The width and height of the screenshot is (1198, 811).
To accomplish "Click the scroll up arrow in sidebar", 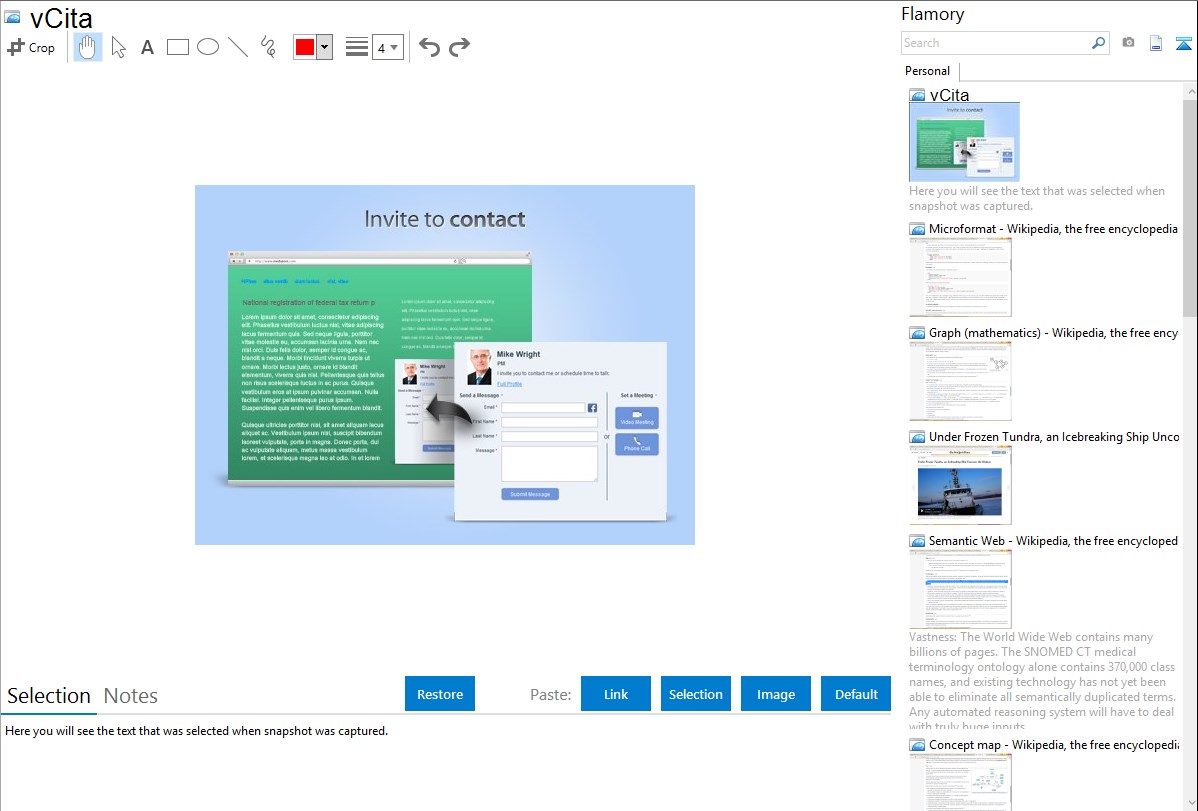I will click(x=1190, y=91).
